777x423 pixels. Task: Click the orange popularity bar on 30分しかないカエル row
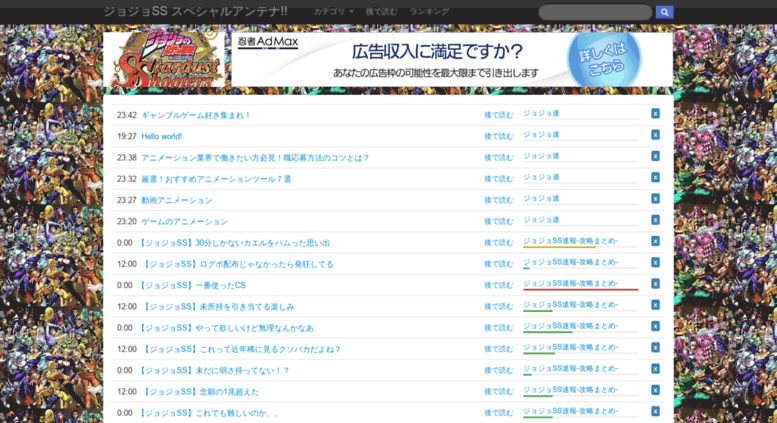coord(559,247)
